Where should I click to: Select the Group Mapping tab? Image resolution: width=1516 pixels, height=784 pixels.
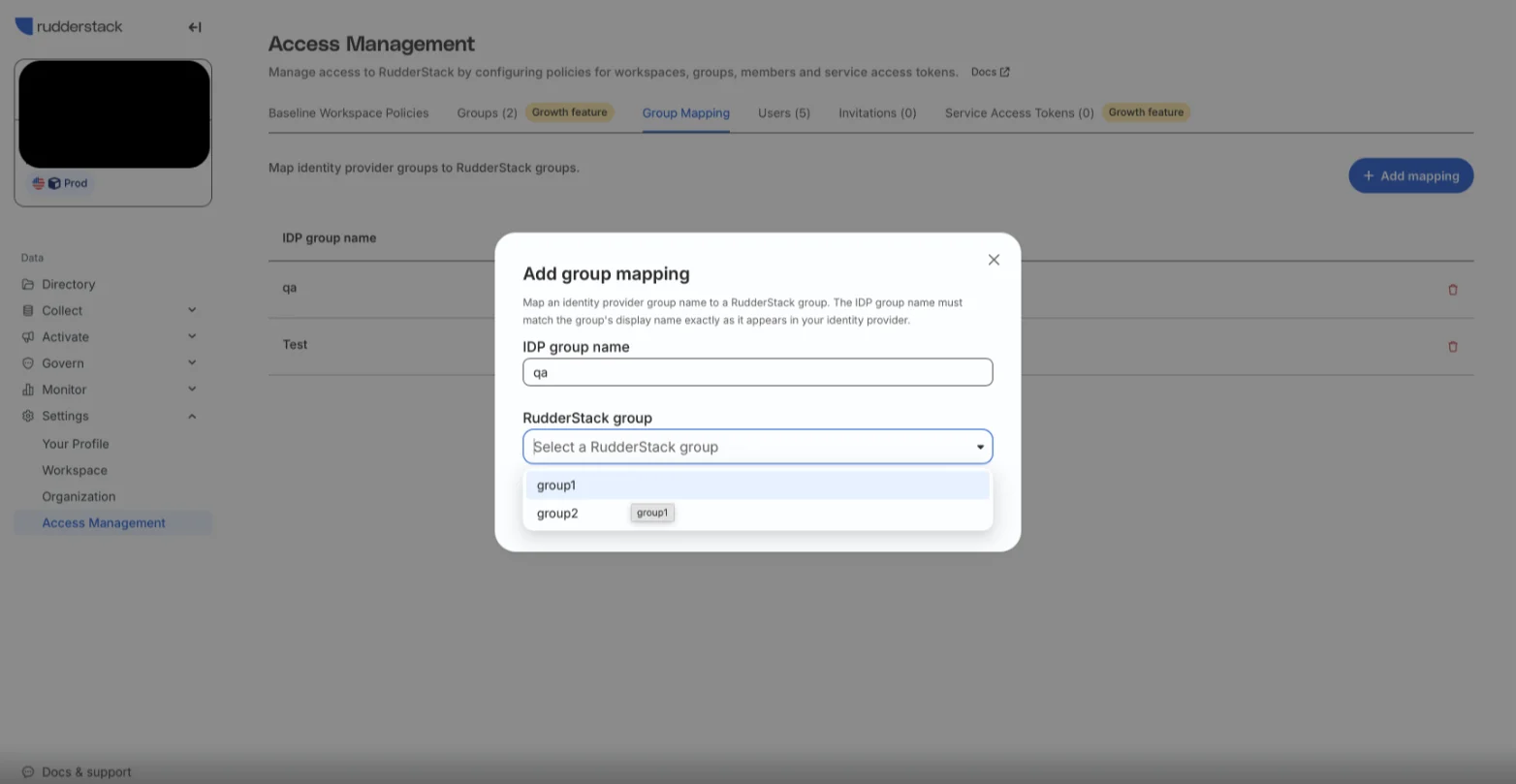(686, 113)
